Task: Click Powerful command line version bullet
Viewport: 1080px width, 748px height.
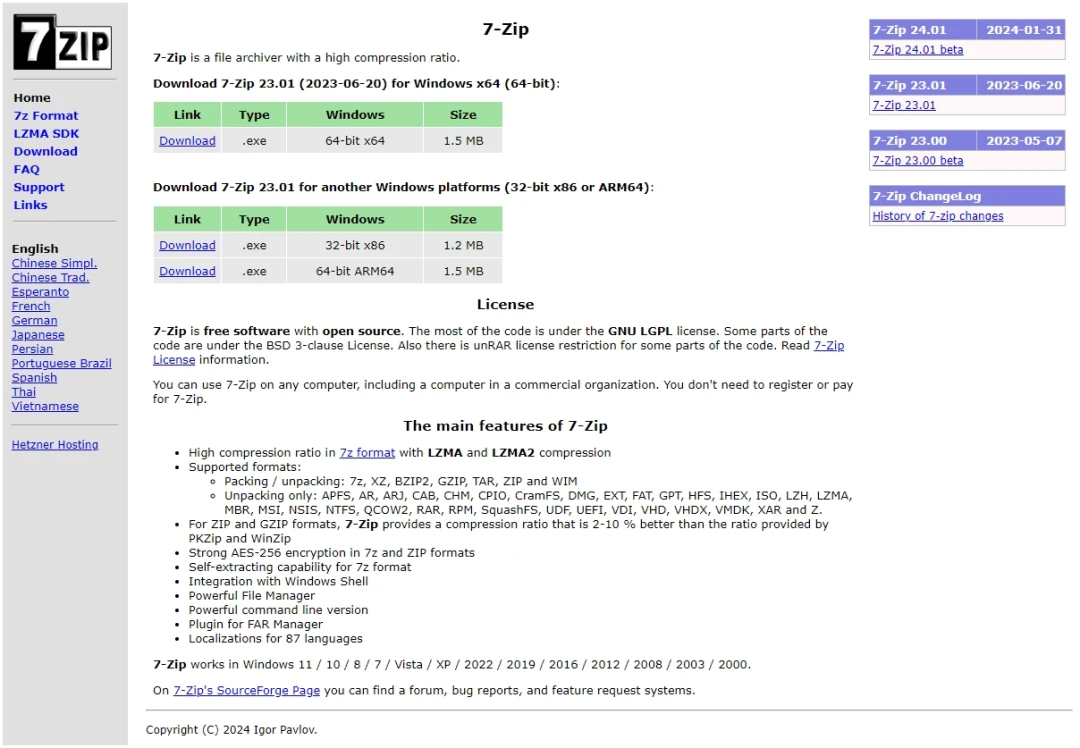Action: coord(278,610)
